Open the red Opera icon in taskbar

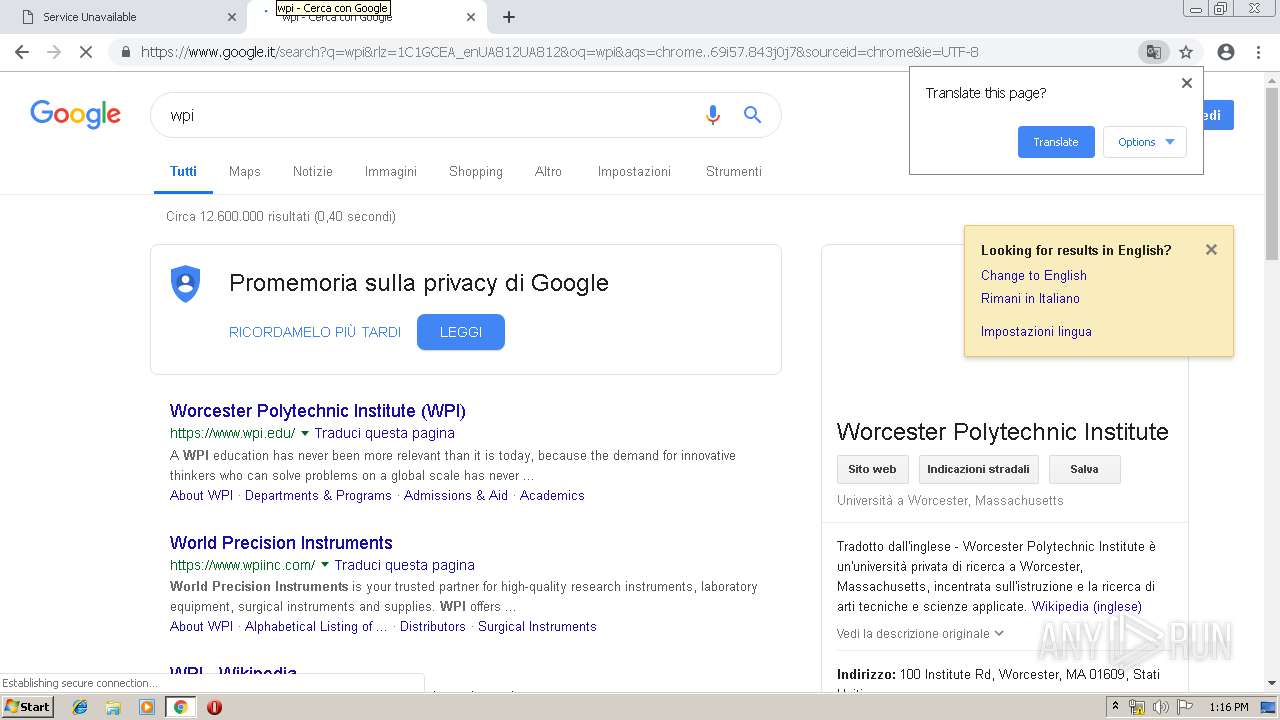click(x=214, y=707)
